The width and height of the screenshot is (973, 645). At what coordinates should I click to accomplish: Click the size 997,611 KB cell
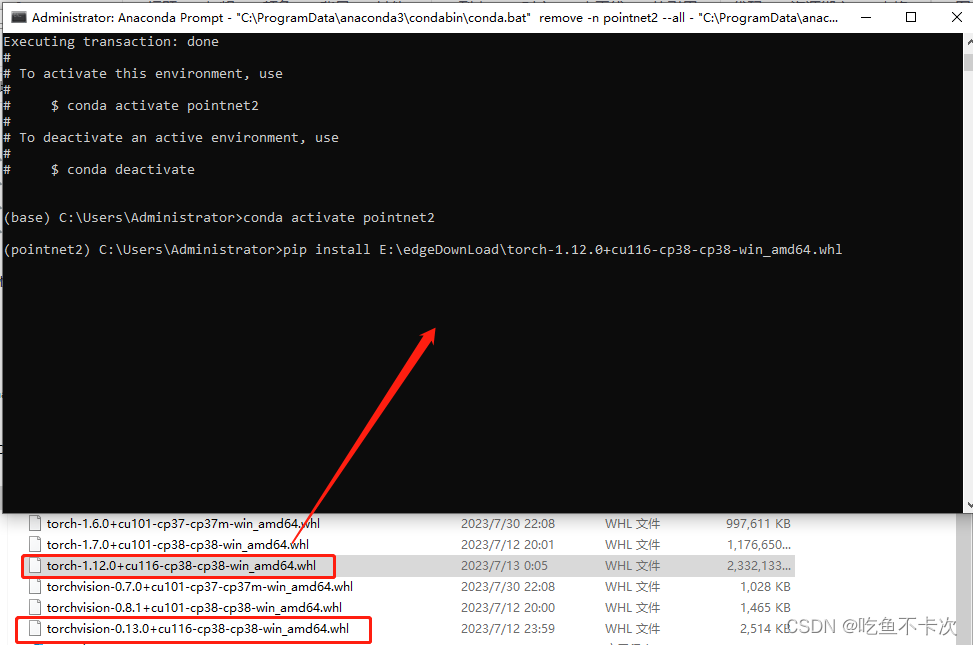point(758,523)
